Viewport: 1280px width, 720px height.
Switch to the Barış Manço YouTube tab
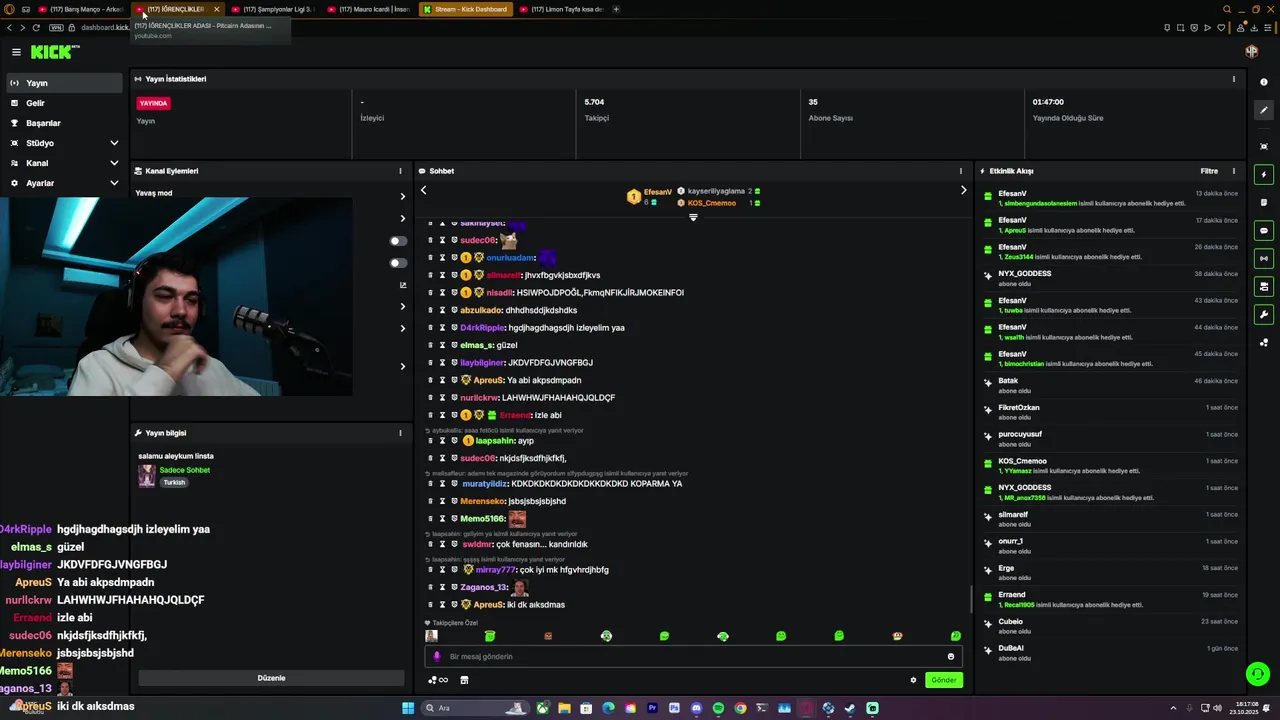pyautogui.click(x=80, y=9)
